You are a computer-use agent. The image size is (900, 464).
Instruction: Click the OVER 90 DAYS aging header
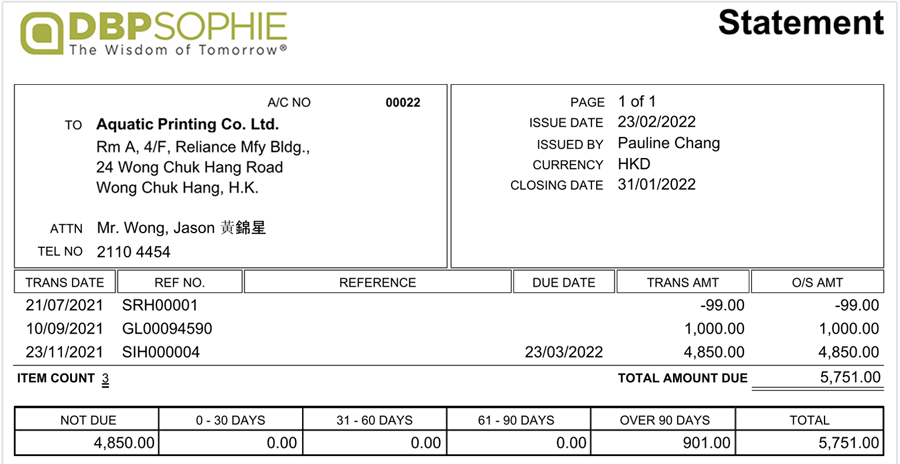665,420
